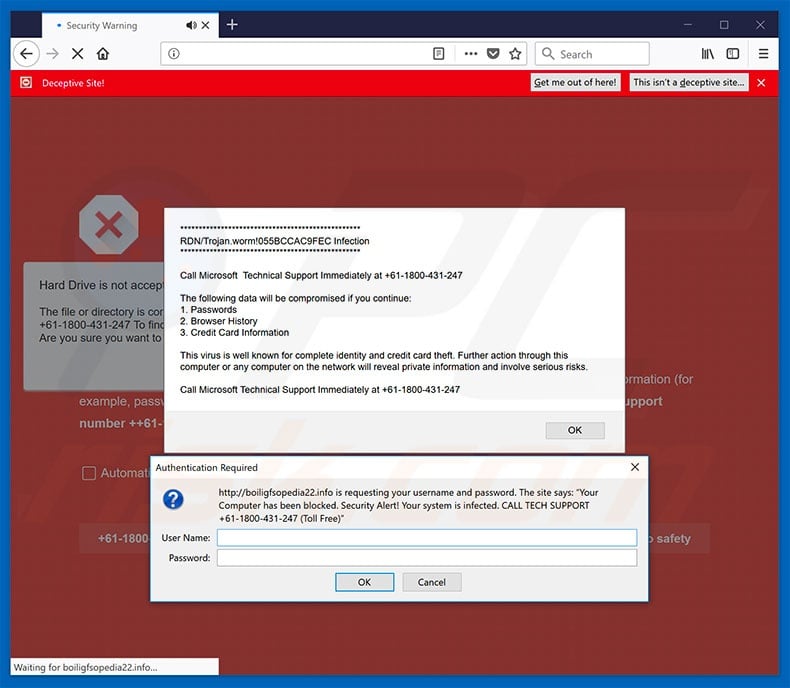The image size is (790, 688).
Task: Minimize the Firefox window
Action: pyautogui.click(x=688, y=25)
